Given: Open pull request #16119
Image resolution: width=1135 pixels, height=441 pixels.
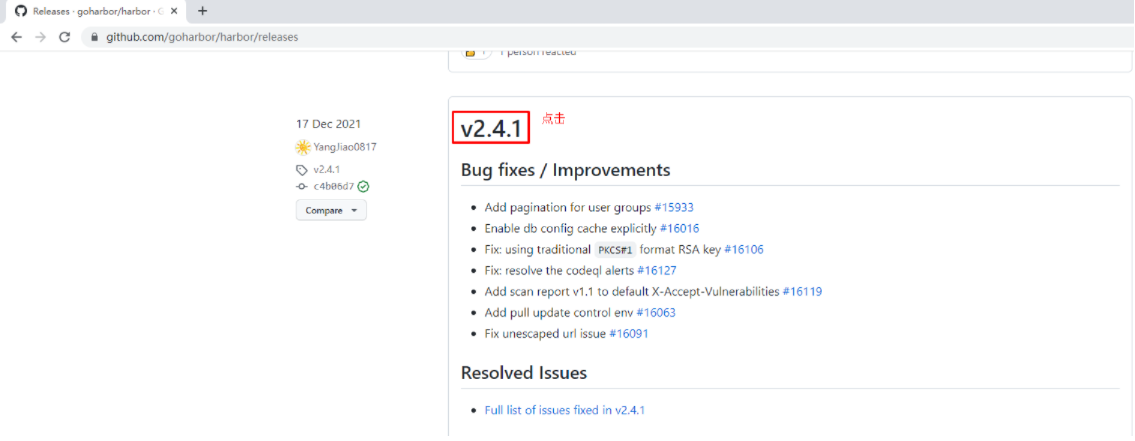Looking at the screenshot, I should (x=802, y=292).
